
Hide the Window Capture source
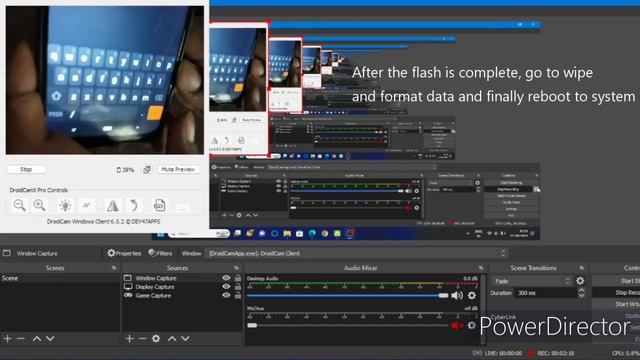(226, 278)
